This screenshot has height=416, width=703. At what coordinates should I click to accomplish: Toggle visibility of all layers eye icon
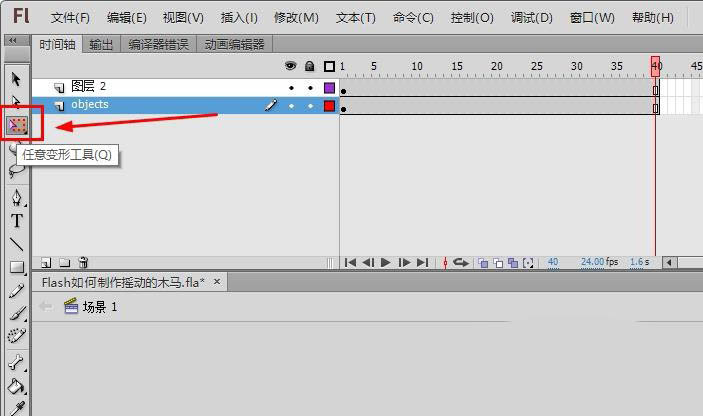pos(291,66)
